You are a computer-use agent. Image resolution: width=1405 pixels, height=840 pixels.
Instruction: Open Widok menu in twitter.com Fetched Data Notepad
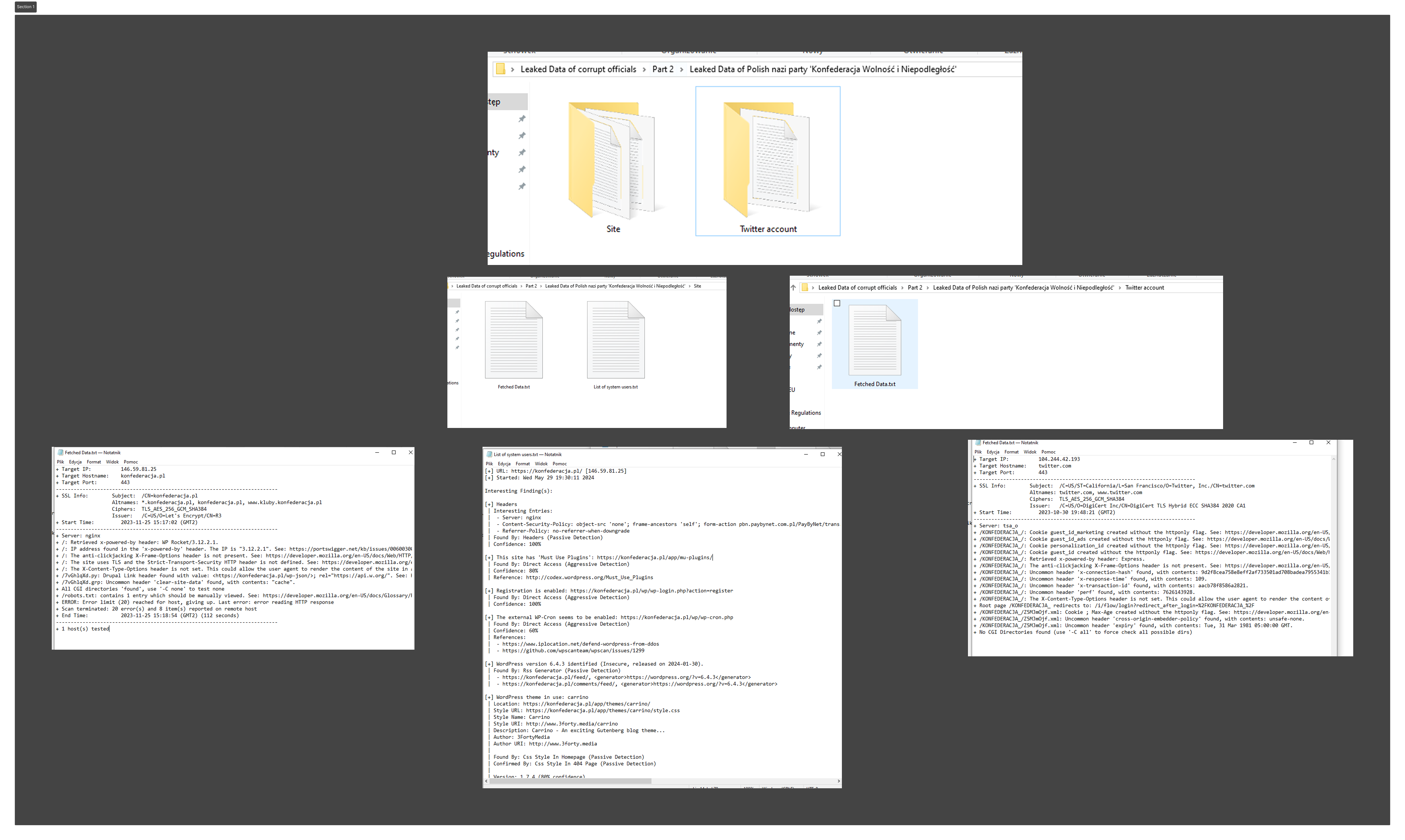[1030, 452]
